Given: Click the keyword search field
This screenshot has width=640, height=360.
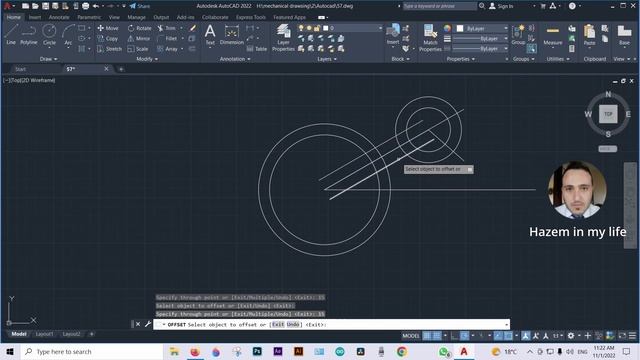Looking at the screenshot, I should click(440, 6).
